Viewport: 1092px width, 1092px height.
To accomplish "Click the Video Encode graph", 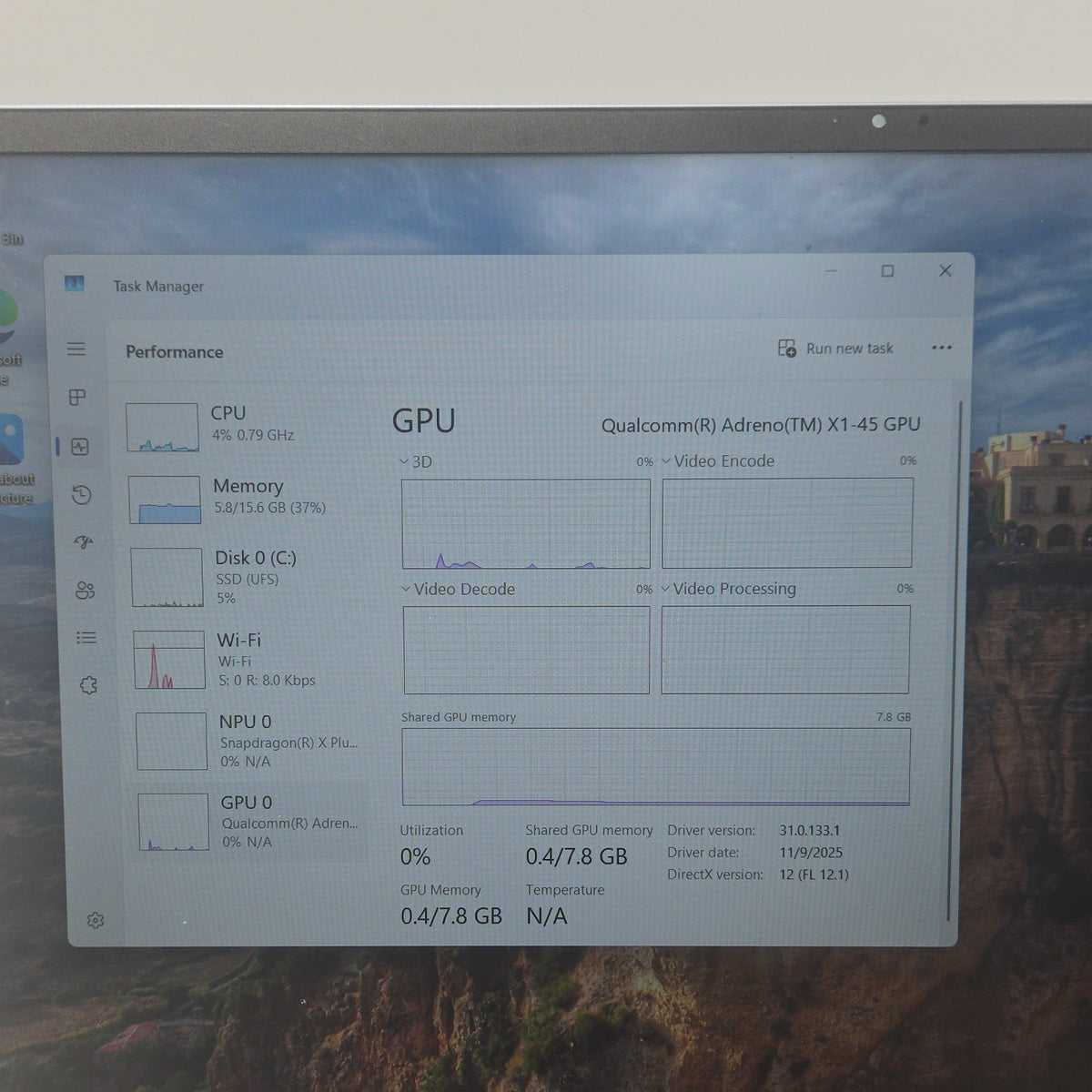I will point(787,523).
